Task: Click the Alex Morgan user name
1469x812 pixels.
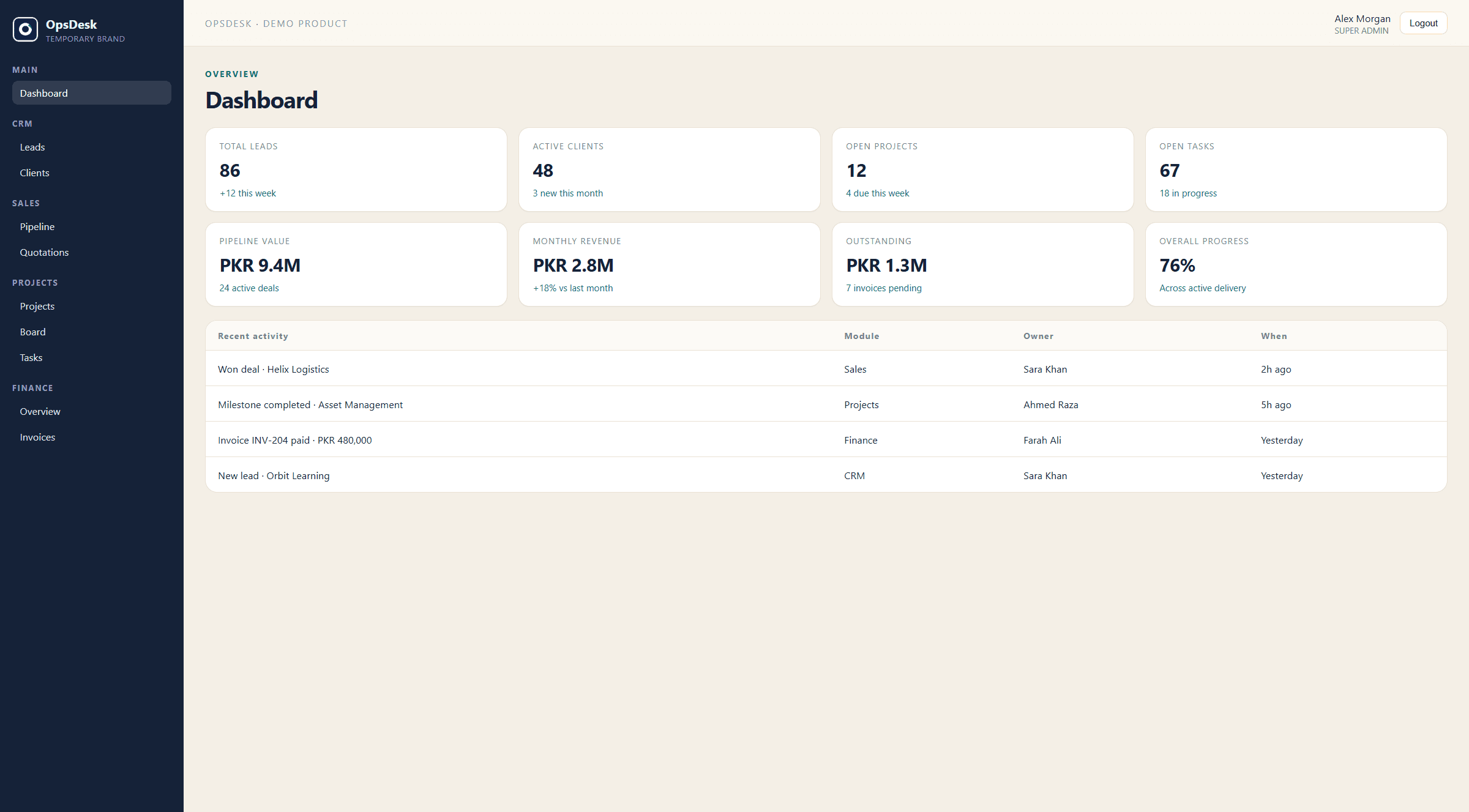Action: tap(1362, 18)
